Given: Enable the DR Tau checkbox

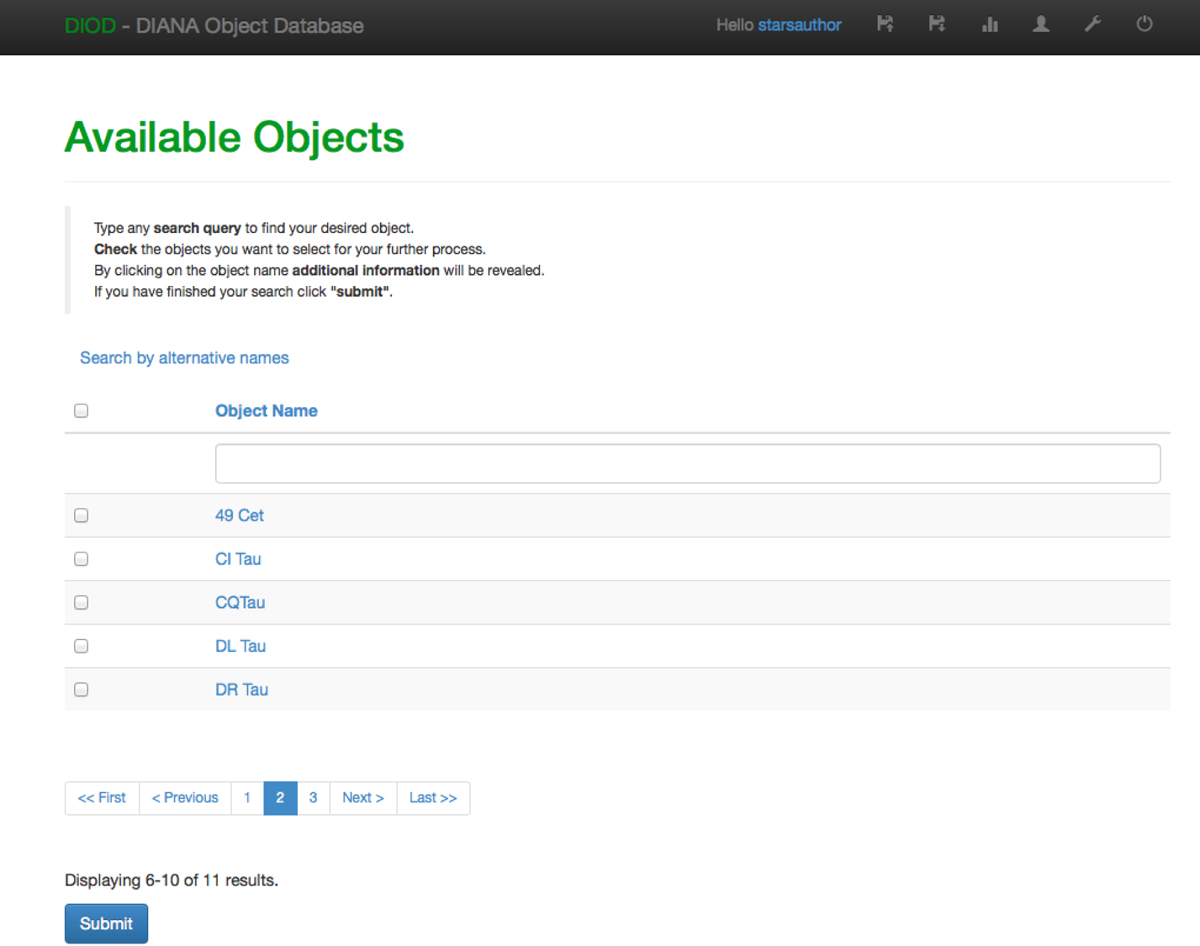Looking at the screenshot, I should [x=81, y=690].
